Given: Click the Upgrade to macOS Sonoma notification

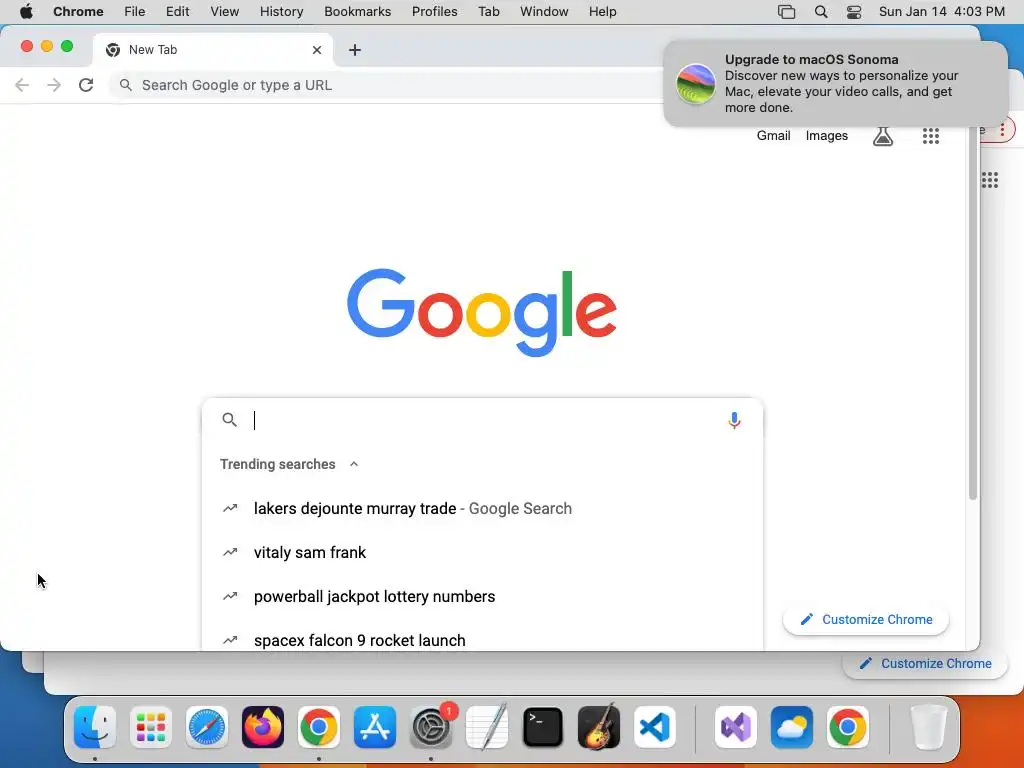Looking at the screenshot, I should click(835, 84).
